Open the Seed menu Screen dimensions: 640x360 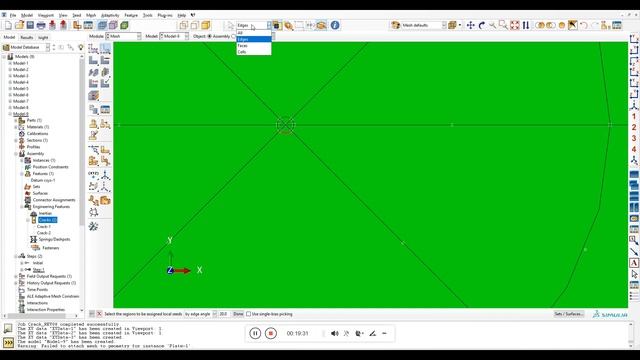(77, 15)
